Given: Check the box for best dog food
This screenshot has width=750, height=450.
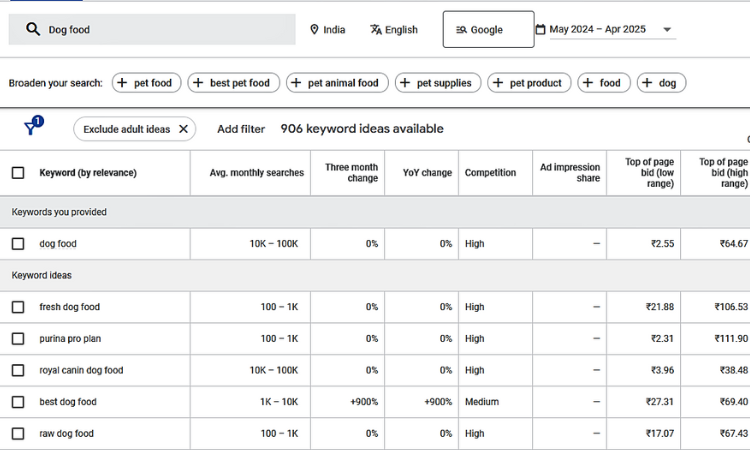Looking at the screenshot, I should coord(18,402).
